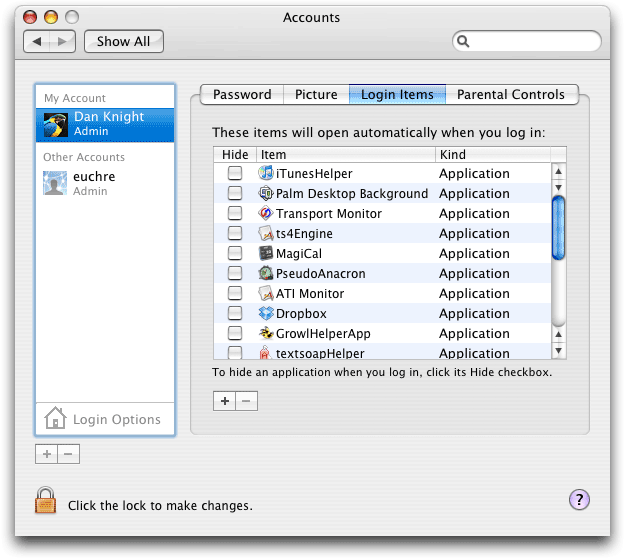Click the ATI Monitor app icon
624x560 pixels.
tap(265, 293)
